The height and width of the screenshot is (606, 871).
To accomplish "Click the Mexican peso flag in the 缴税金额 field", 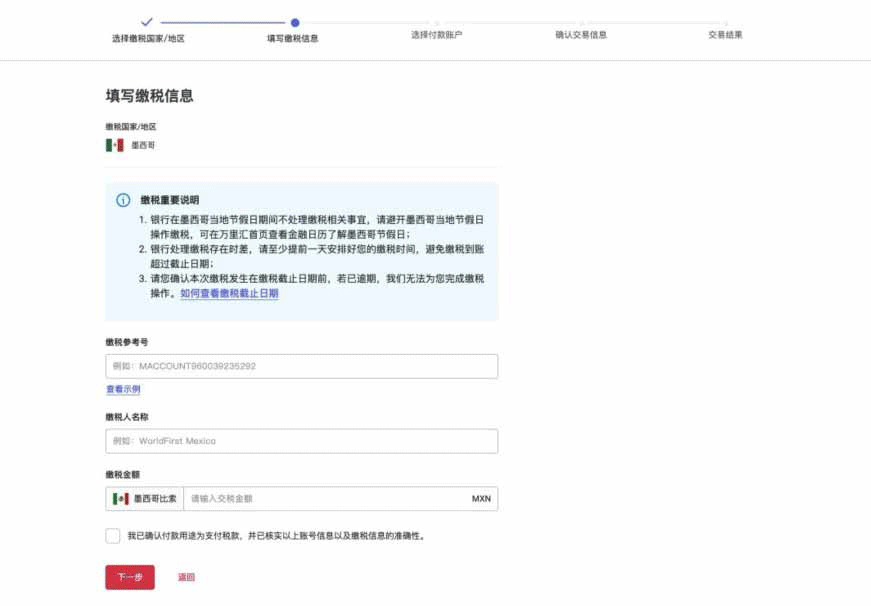I will 119,497.
